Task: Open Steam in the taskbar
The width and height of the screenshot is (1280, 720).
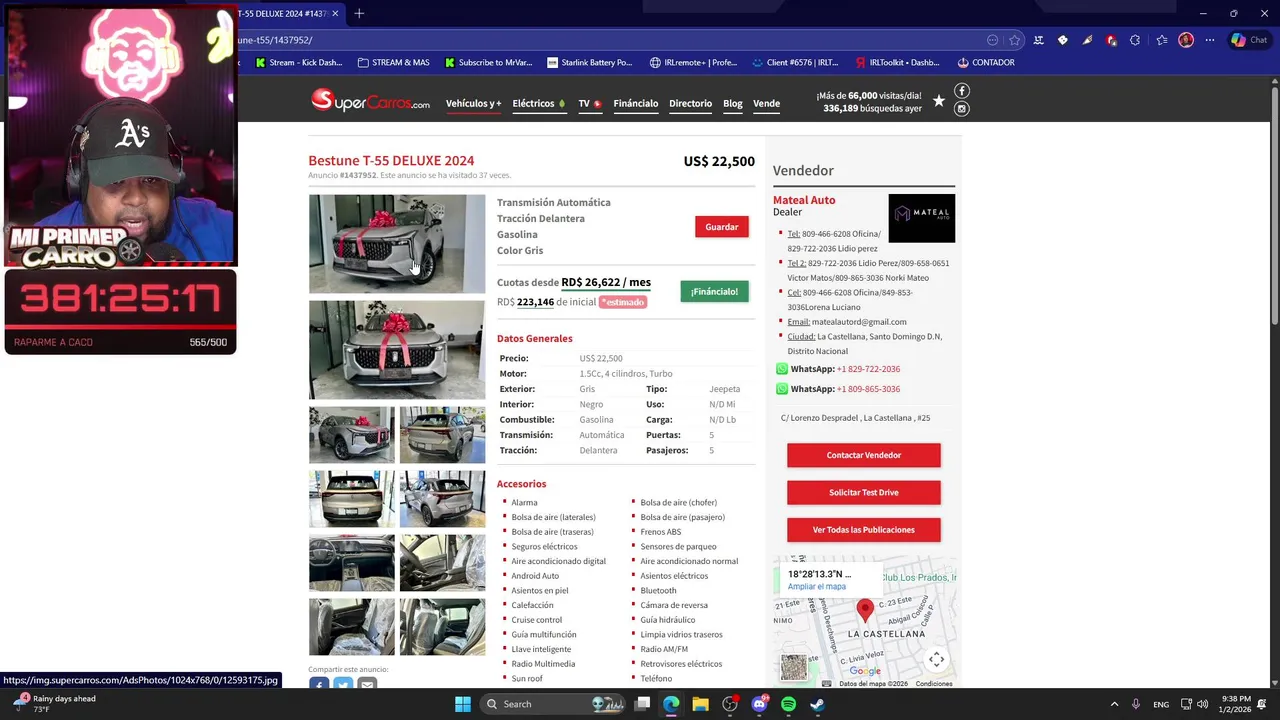Action: pyautogui.click(x=817, y=704)
